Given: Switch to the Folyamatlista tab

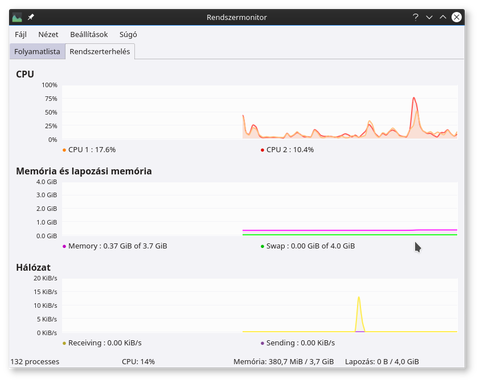Looking at the screenshot, I should 37,52.
